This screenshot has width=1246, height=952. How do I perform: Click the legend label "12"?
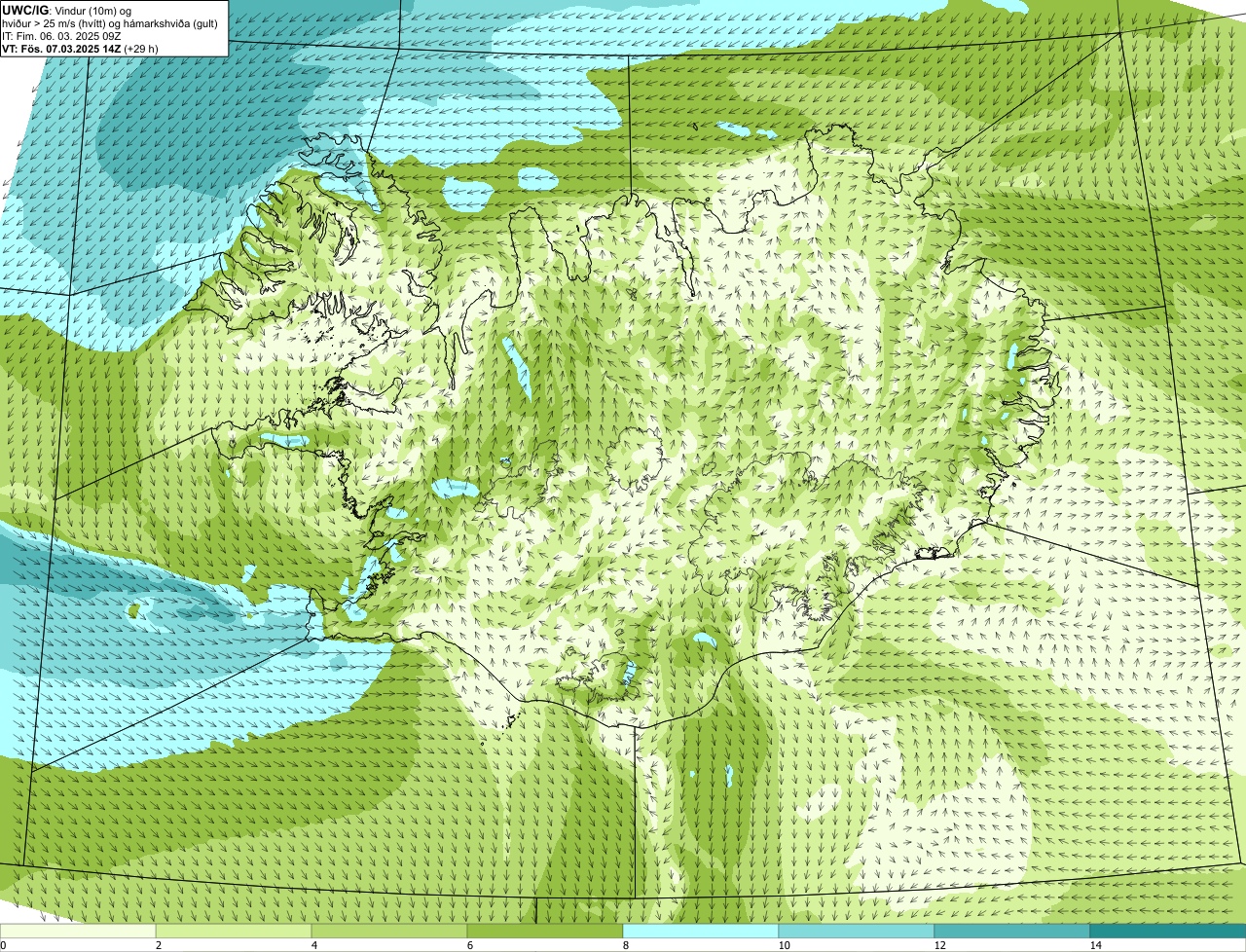(x=939, y=945)
